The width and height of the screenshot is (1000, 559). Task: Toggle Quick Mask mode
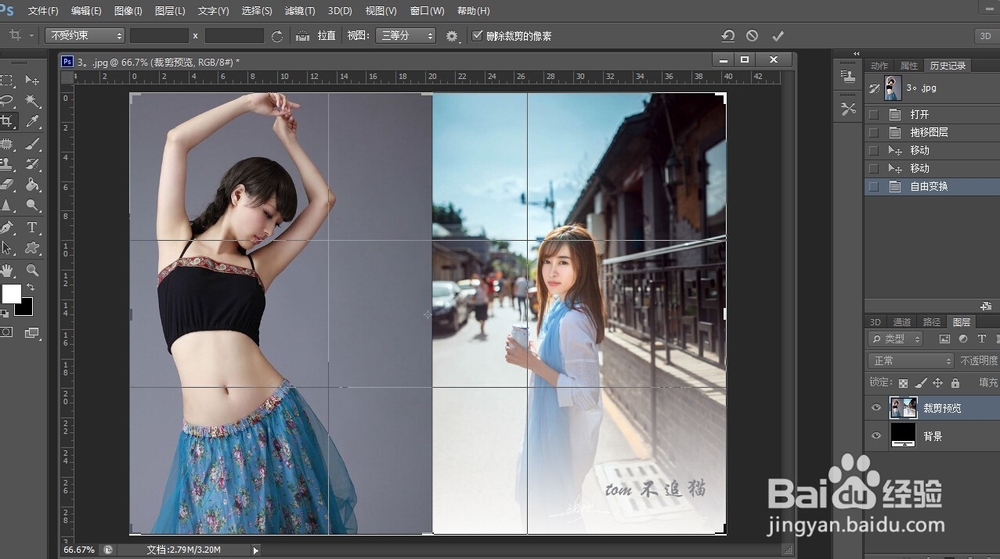click(x=6, y=332)
